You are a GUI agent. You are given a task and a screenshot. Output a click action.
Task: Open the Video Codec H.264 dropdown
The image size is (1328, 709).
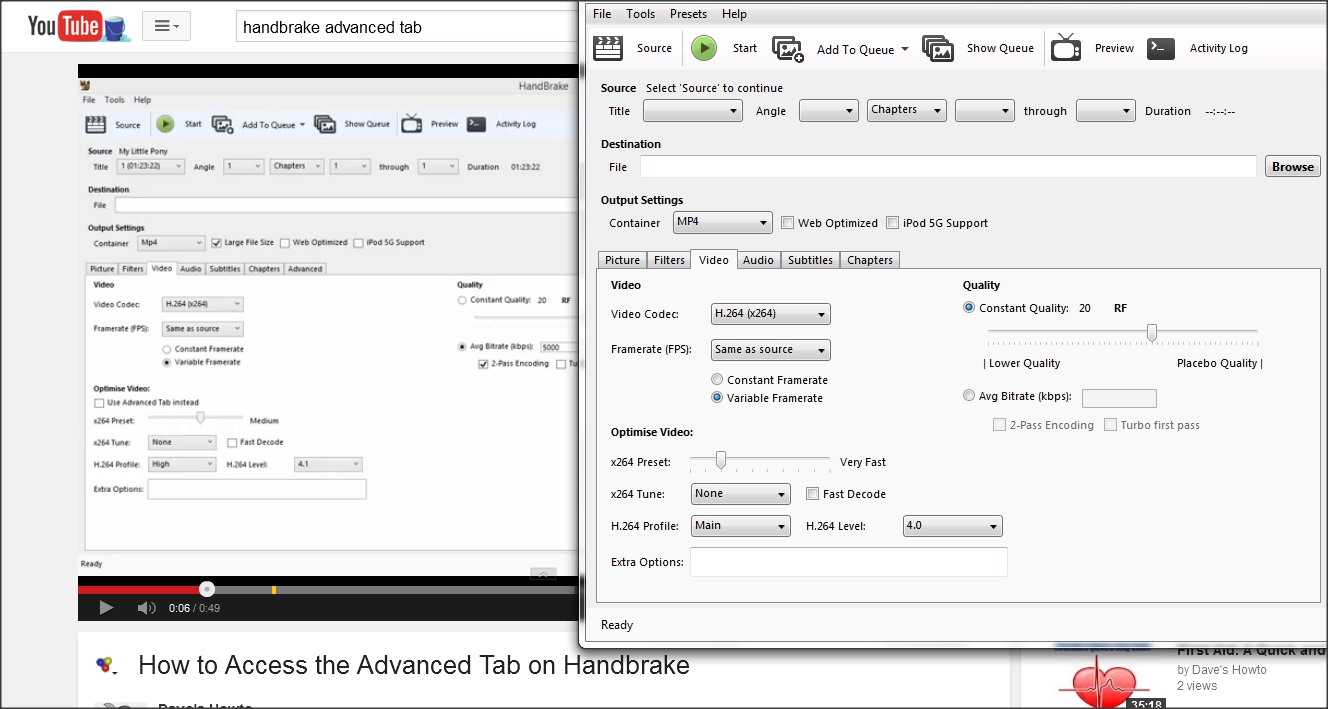pos(770,314)
